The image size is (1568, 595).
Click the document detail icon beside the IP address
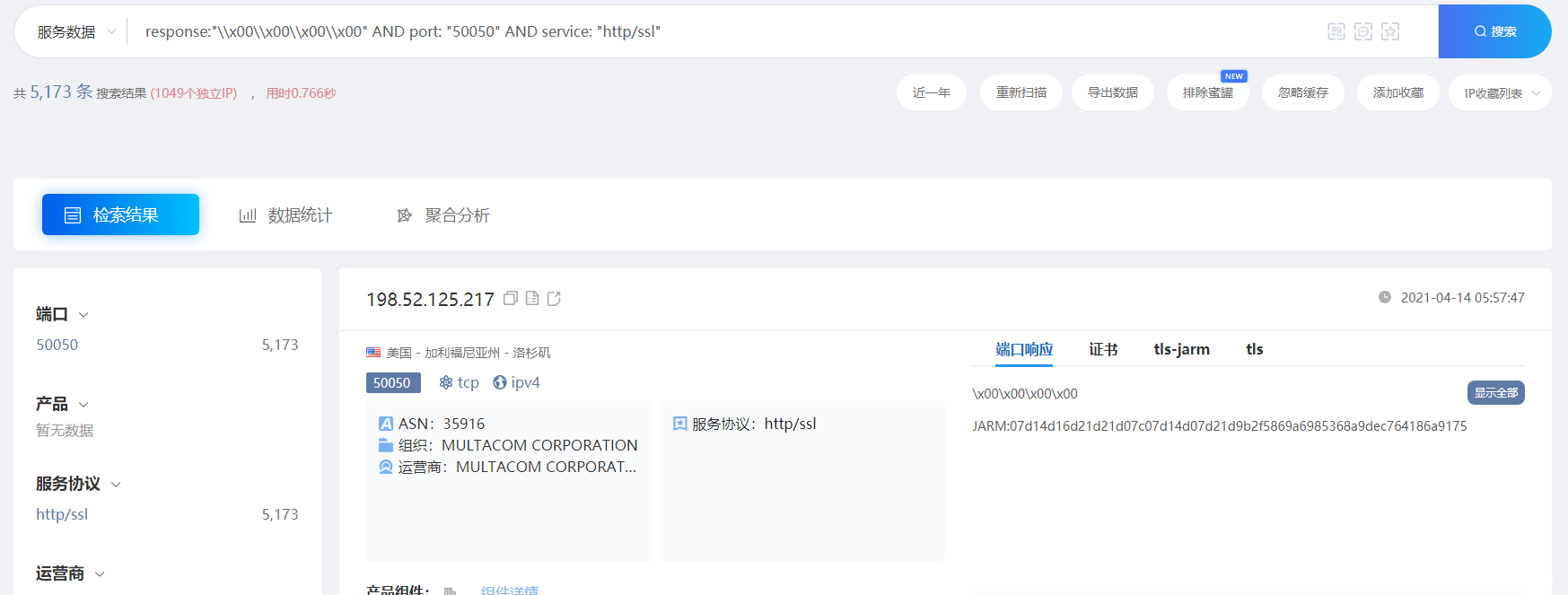[532, 298]
